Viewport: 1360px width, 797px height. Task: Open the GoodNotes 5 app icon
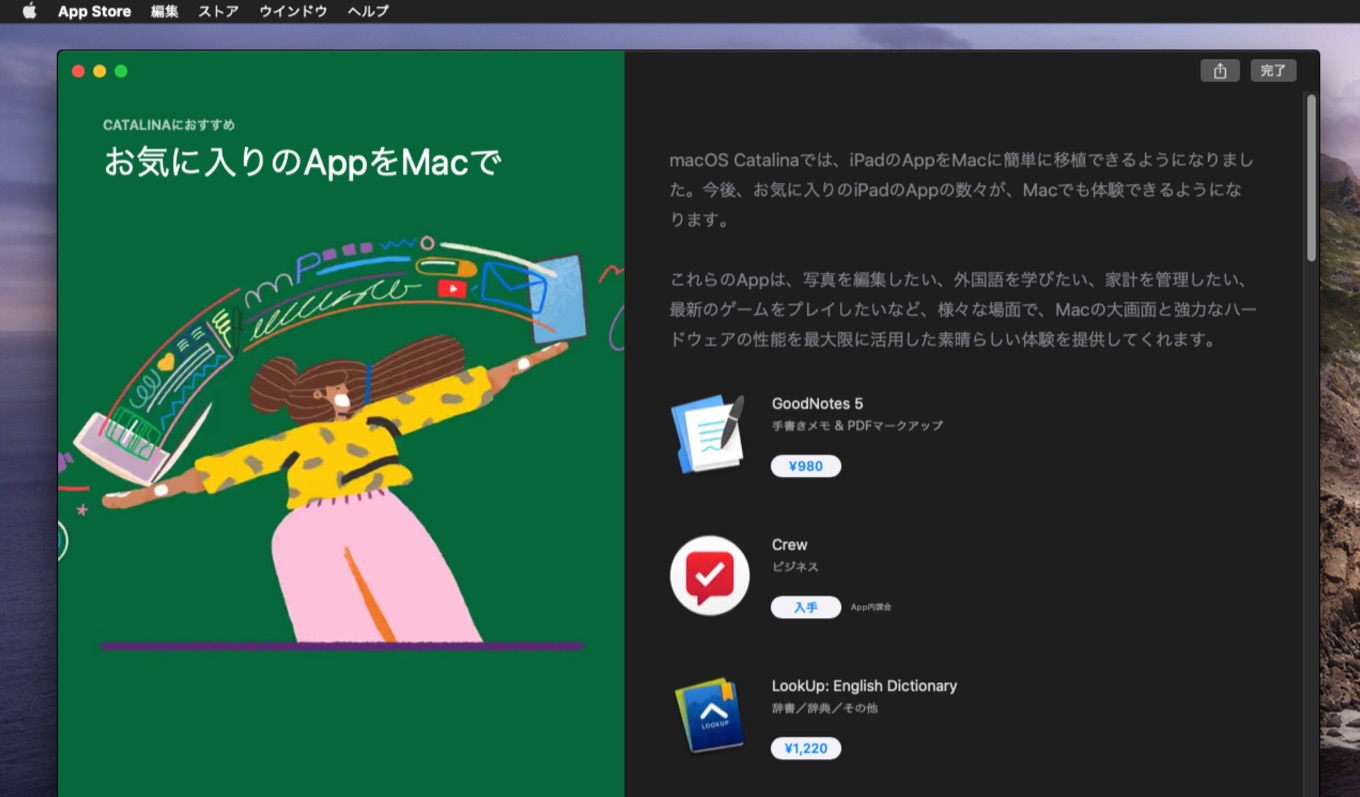point(709,434)
